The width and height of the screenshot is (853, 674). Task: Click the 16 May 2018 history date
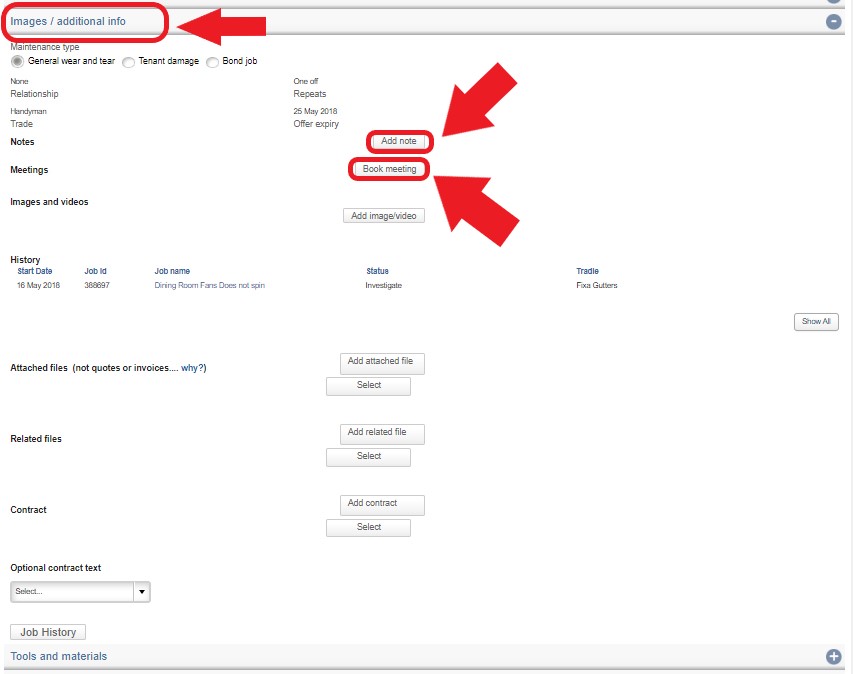click(x=38, y=285)
